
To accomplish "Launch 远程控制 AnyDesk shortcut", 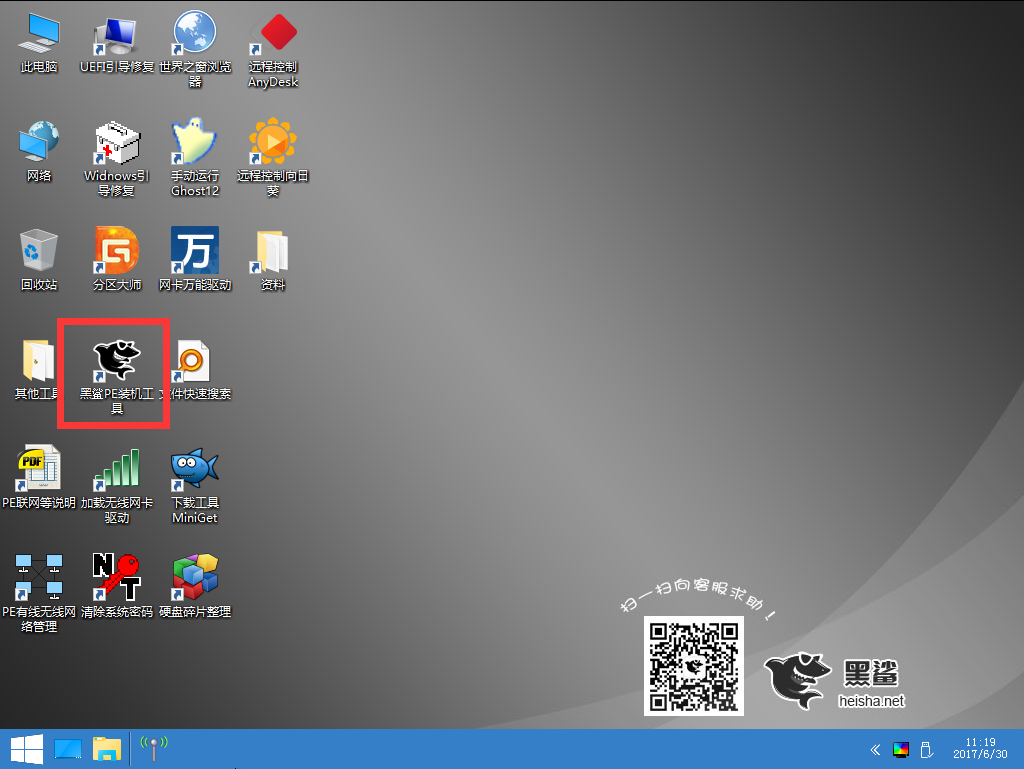I will tap(273, 51).
